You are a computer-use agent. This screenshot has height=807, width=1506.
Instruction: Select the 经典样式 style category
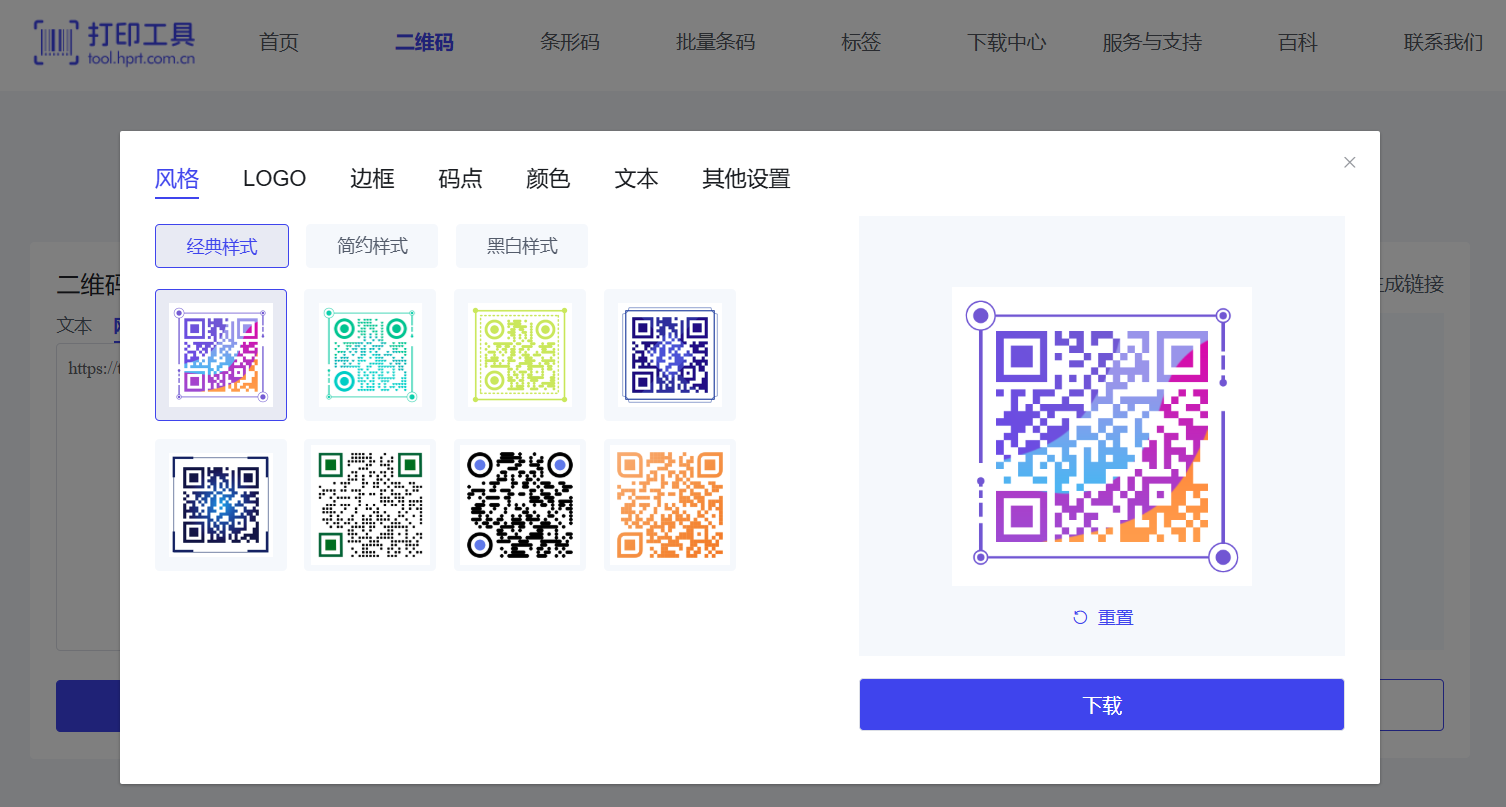pos(222,246)
